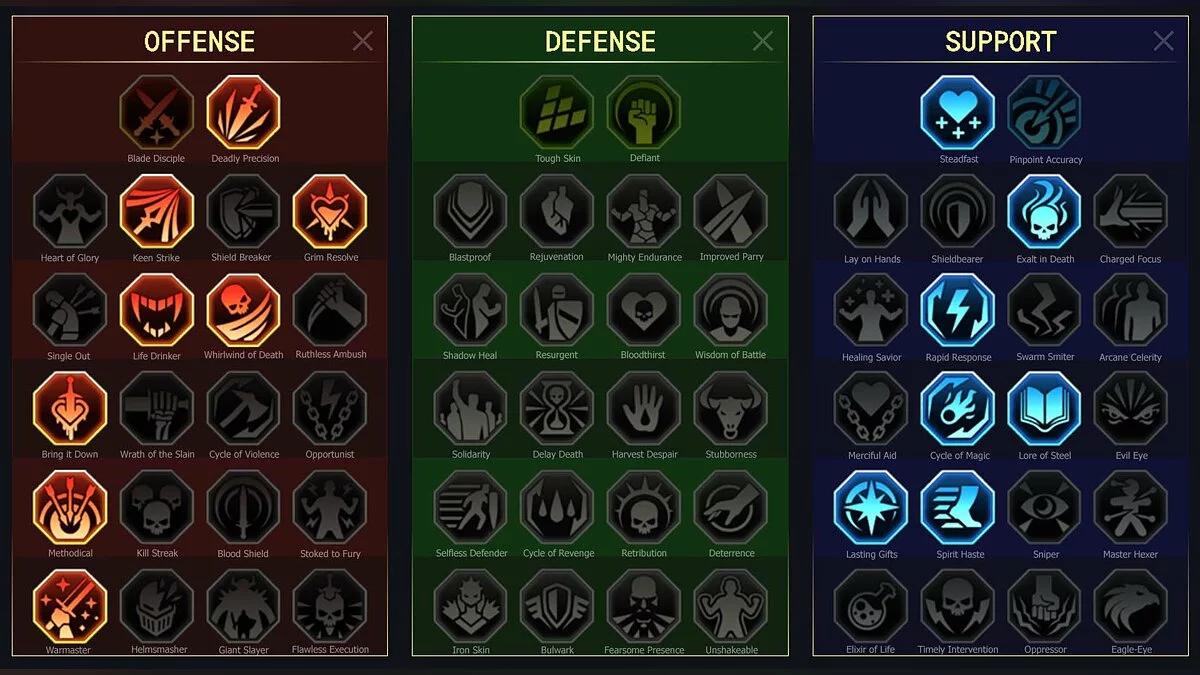This screenshot has width=1200, height=675.
Task: Choose the Keen Strike mastery
Action: (x=156, y=211)
